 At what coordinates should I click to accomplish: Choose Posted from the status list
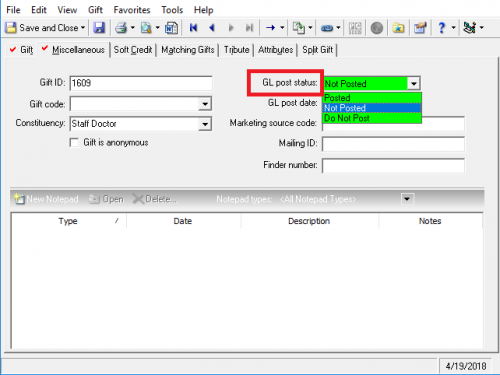[x=372, y=98]
